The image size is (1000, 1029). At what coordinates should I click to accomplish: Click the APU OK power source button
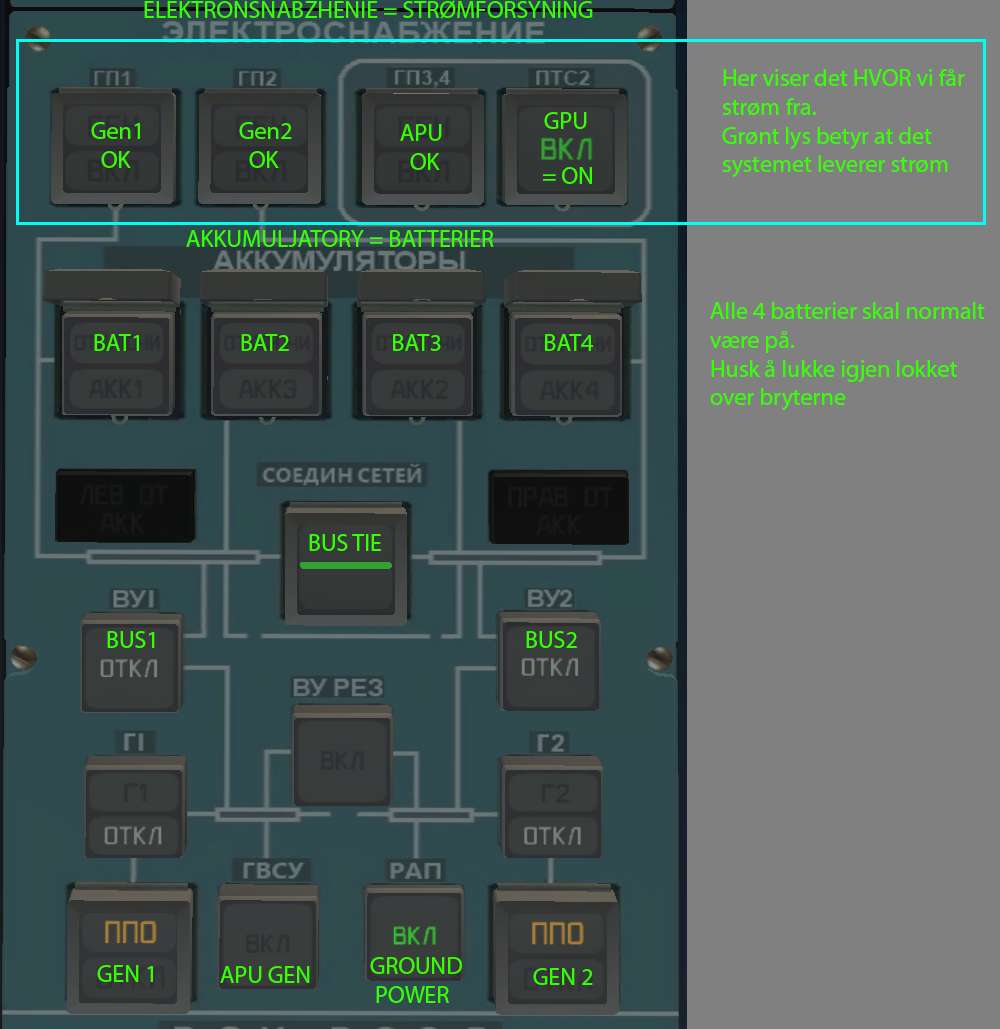pyautogui.click(x=424, y=145)
